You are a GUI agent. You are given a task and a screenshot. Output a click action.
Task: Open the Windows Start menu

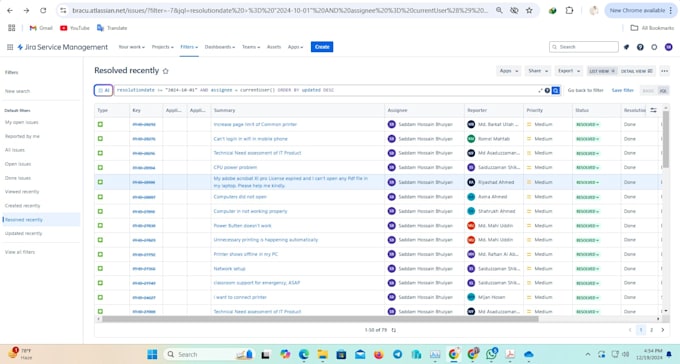(x=152, y=354)
